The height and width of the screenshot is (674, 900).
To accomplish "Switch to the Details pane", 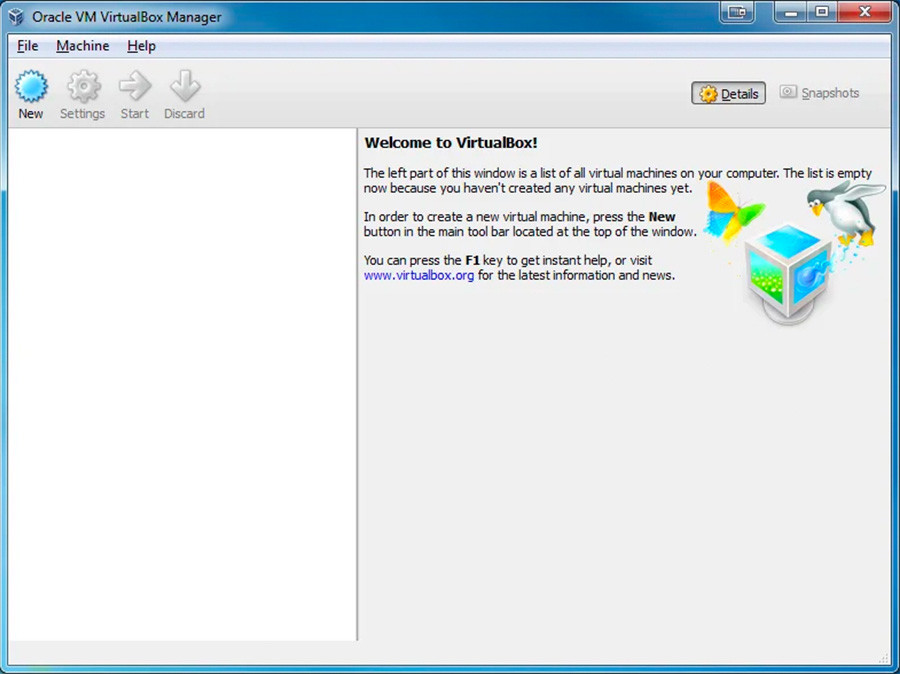I will [x=728, y=93].
